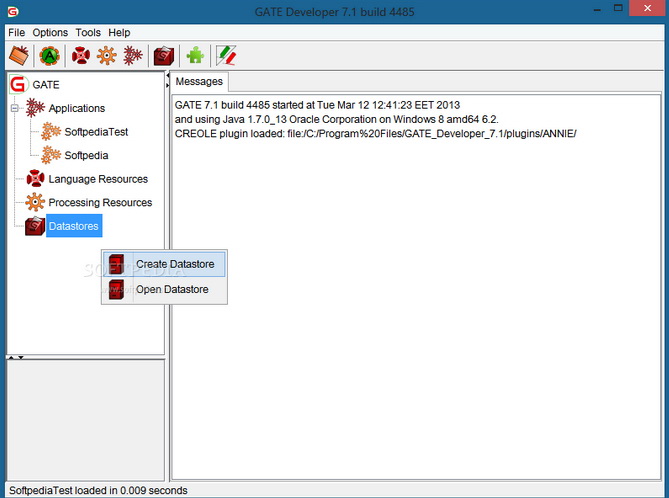Click the GATE Developer 7.1 window title
This screenshot has height=498, width=669.
334,12
